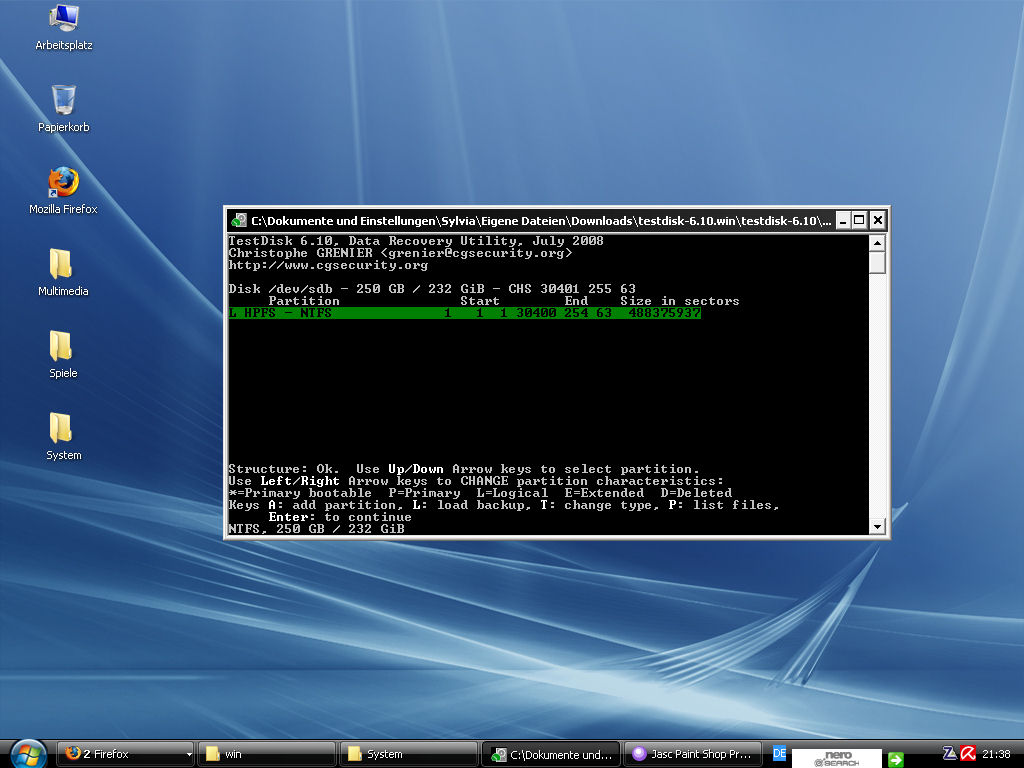Click the C:\Dokumente und... taskbar button

(x=551, y=754)
